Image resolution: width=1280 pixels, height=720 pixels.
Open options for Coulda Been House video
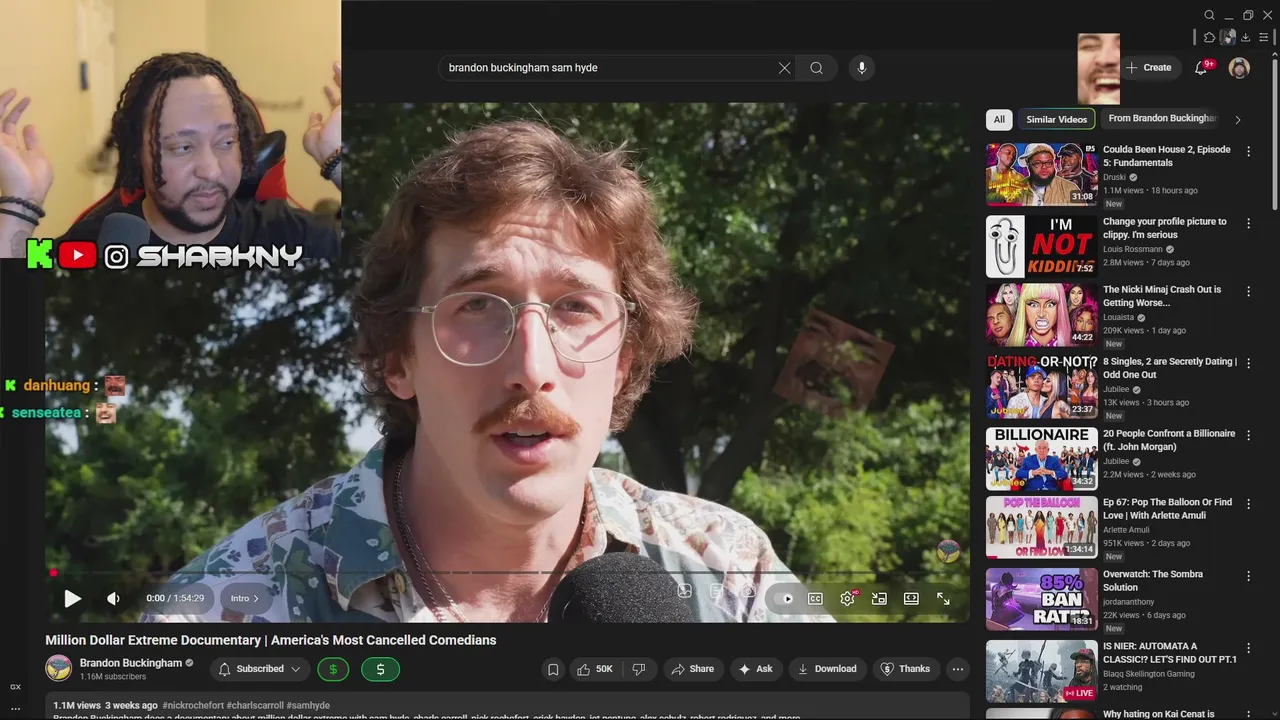pos(1248,151)
